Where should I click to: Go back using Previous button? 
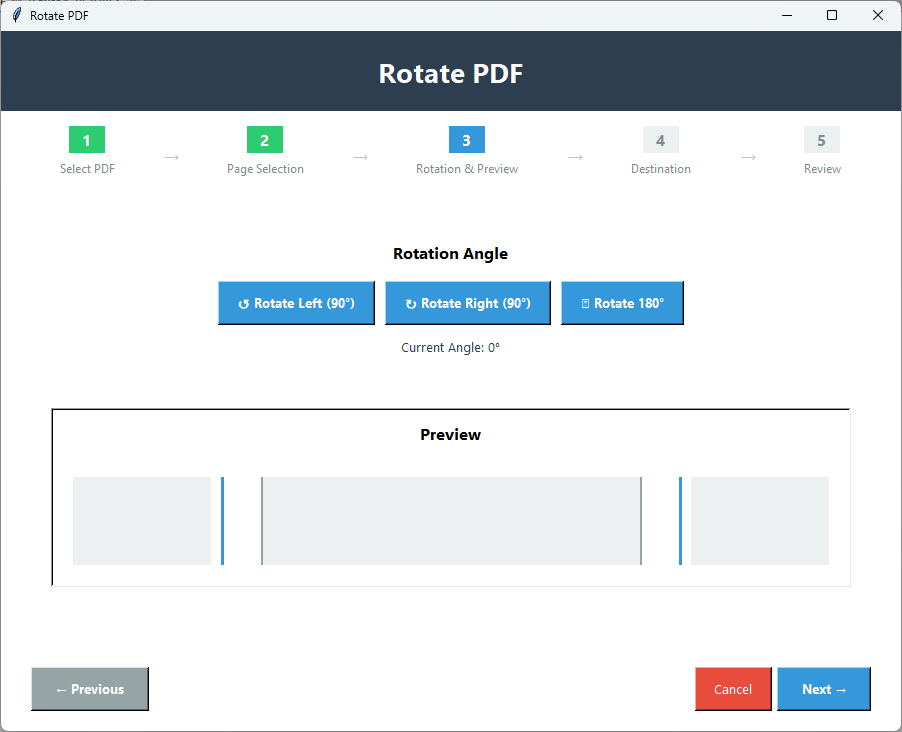(89, 688)
